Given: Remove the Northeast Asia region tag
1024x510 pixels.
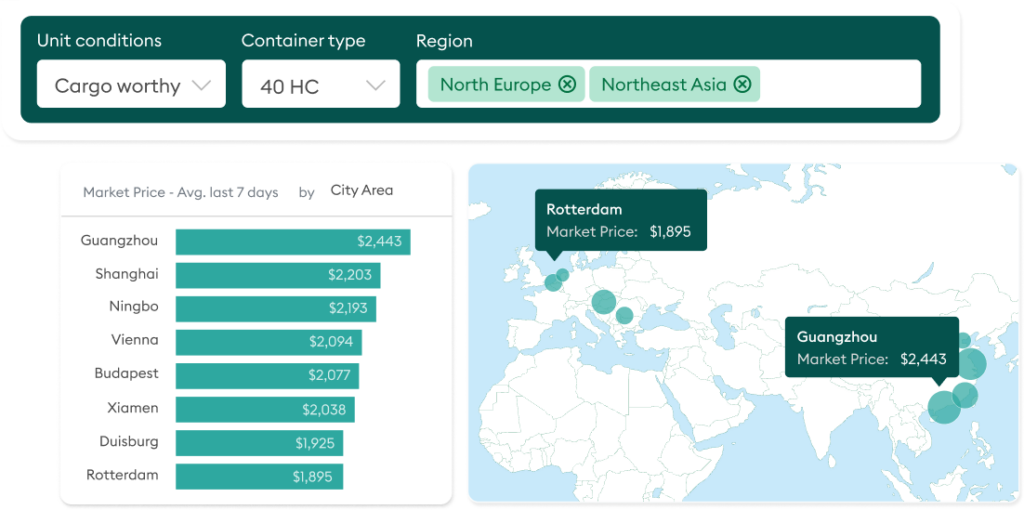Looking at the screenshot, I should click(x=742, y=85).
